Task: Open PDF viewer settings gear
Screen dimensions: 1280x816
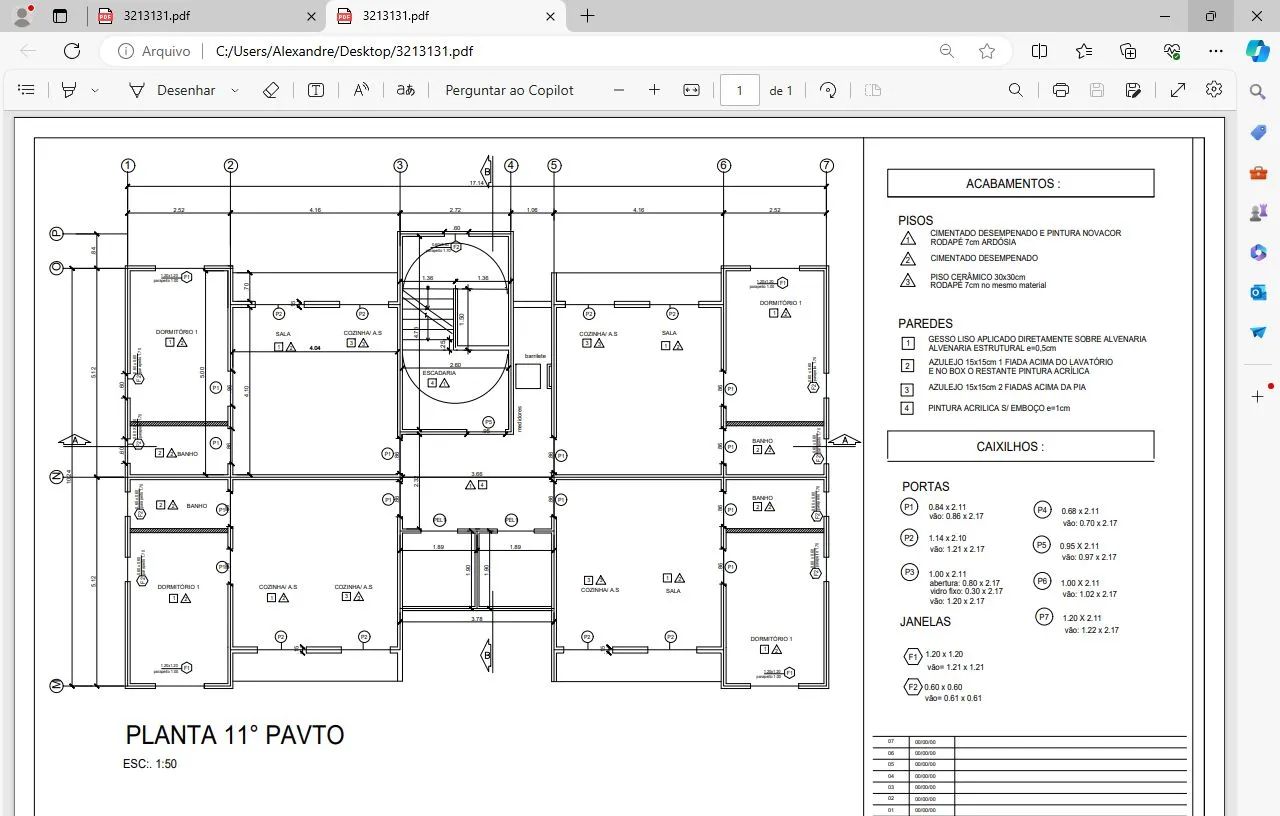Action: 1213,89
